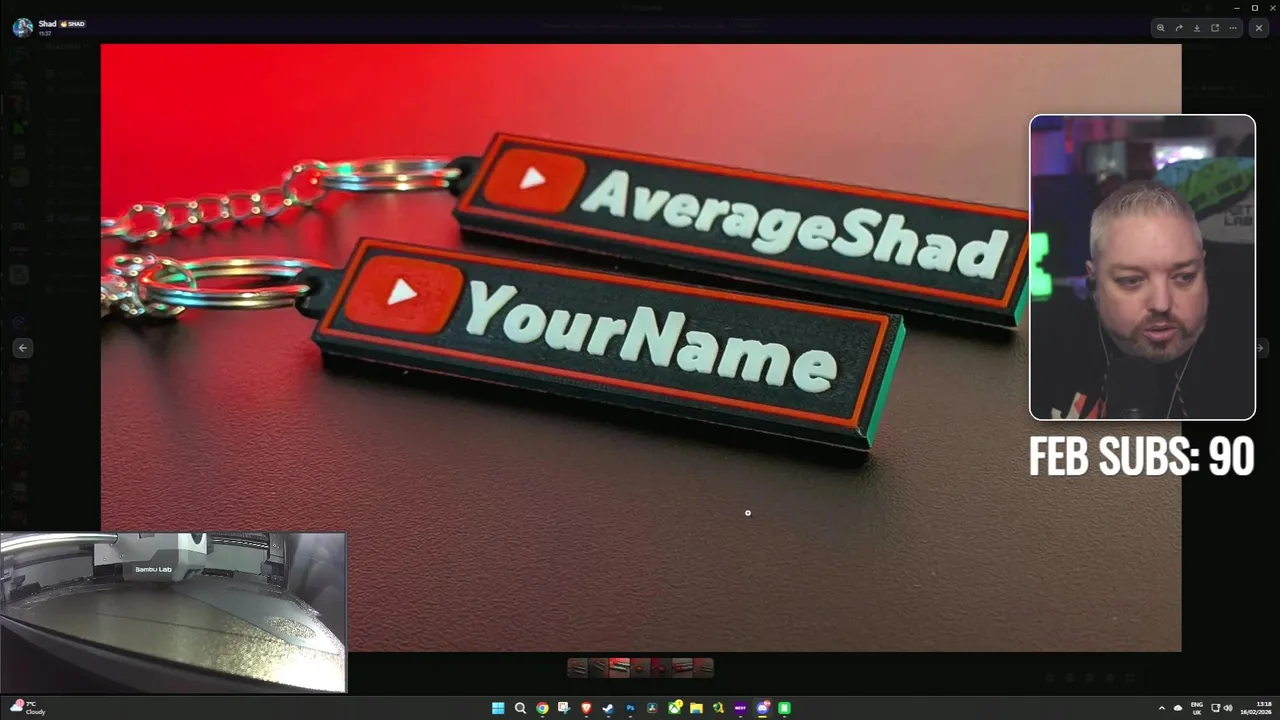Show hidden tray icons chevron
1280x720 pixels.
coord(1162,708)
